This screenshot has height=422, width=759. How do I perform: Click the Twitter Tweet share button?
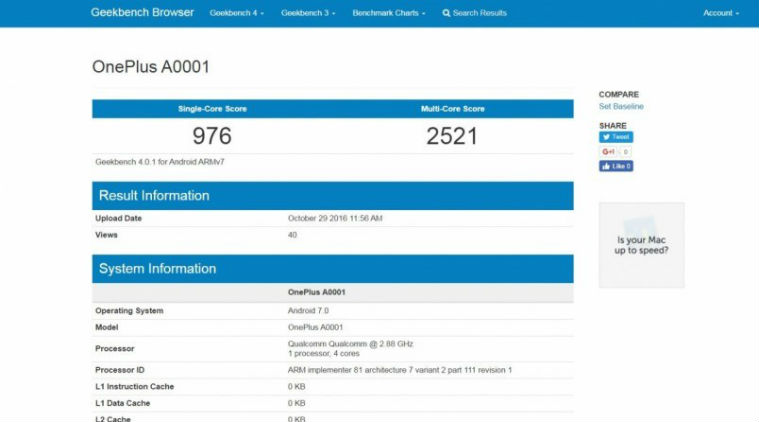tap(615, 137)
